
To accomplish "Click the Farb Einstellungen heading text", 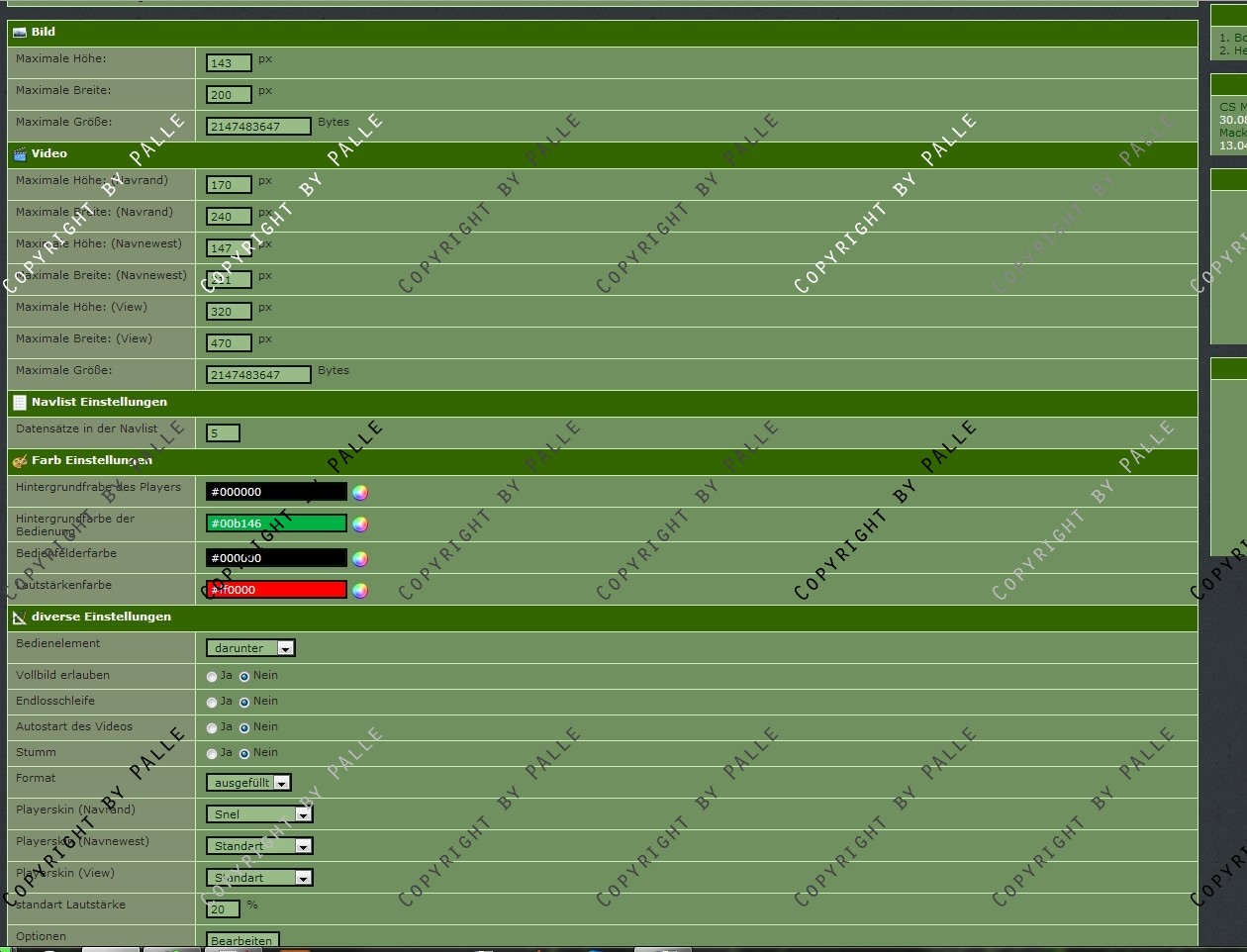I will pos(92,461).
